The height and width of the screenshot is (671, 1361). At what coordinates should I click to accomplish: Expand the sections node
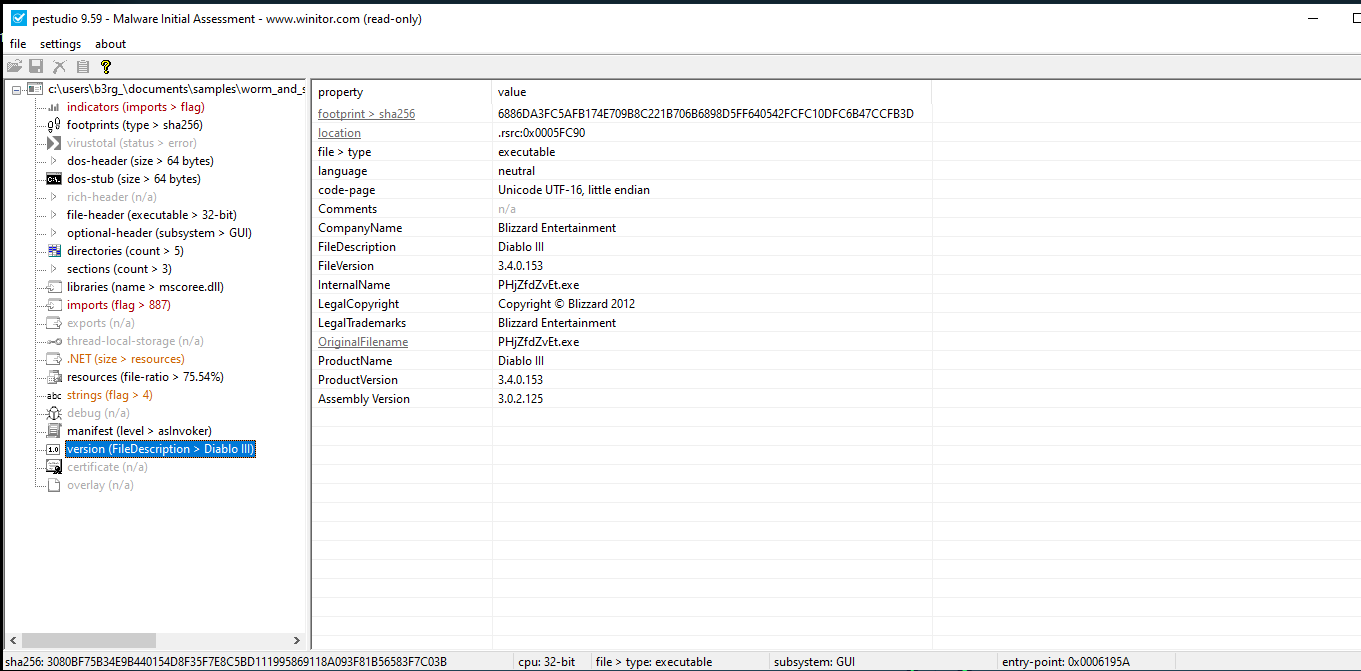click(54, 269)
